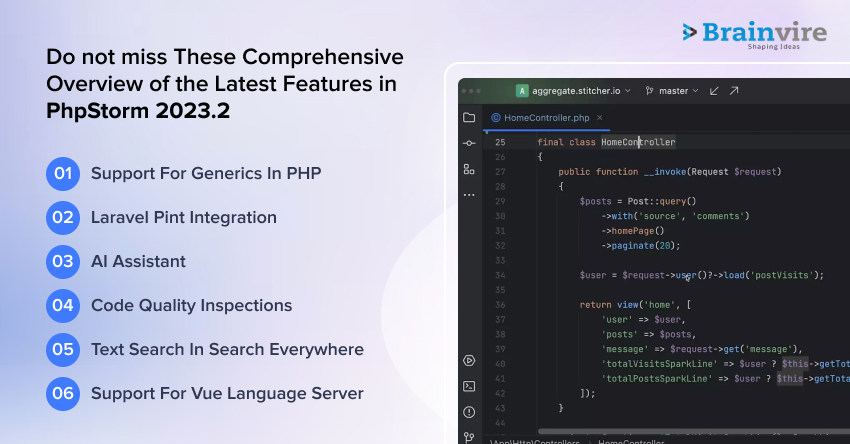
Task: Click the PhpStorm 2023.2 headline
Action: click(x=138, y=111)
